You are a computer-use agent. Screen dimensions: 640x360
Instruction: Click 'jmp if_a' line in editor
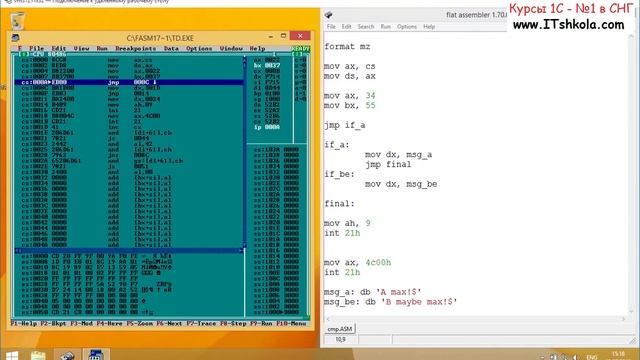tap(344, 125)
